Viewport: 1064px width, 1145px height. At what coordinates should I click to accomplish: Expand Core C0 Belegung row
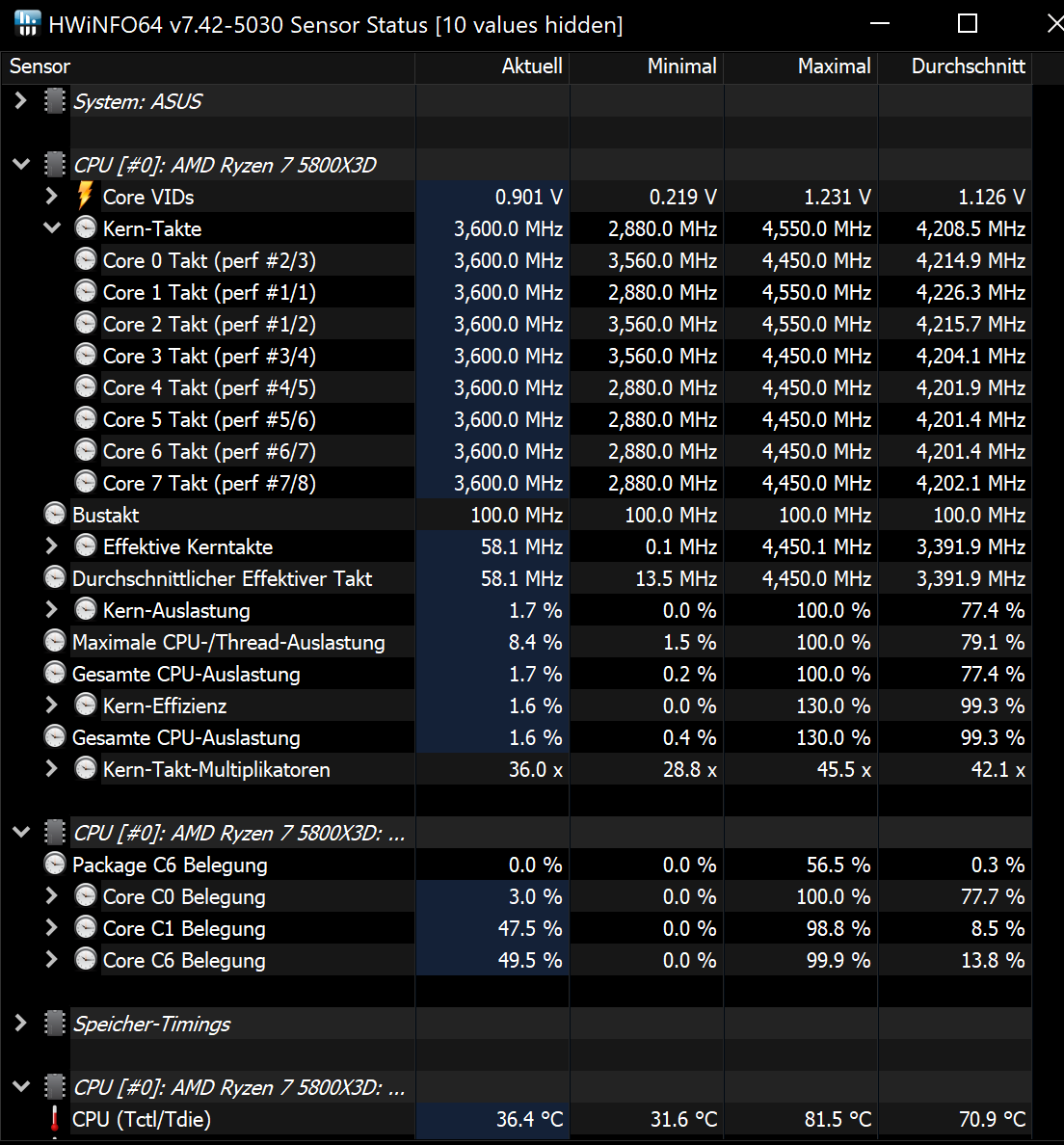pos(51,896)
